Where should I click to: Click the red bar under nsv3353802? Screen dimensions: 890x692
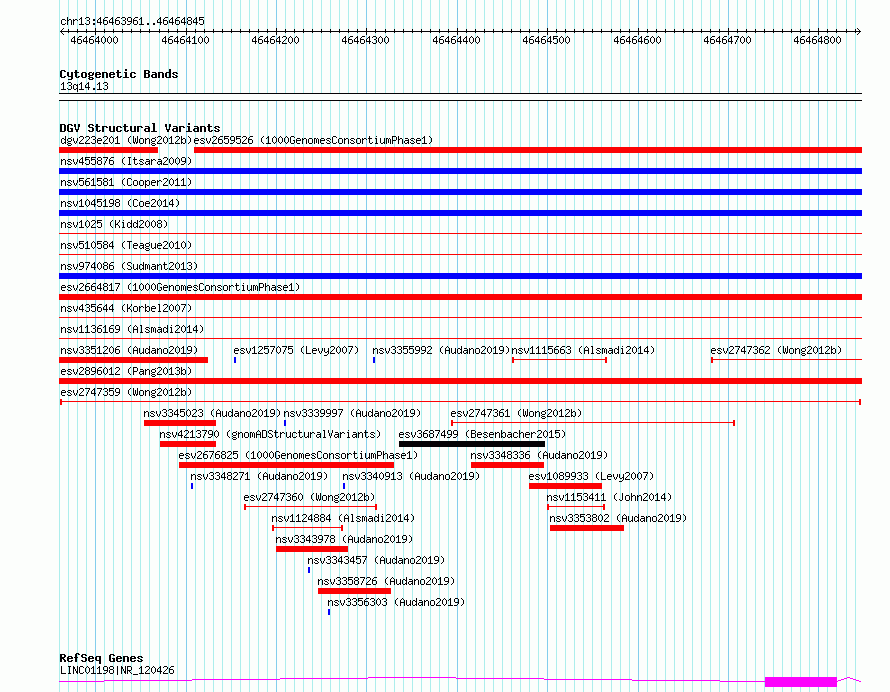(x=587, y=528)
